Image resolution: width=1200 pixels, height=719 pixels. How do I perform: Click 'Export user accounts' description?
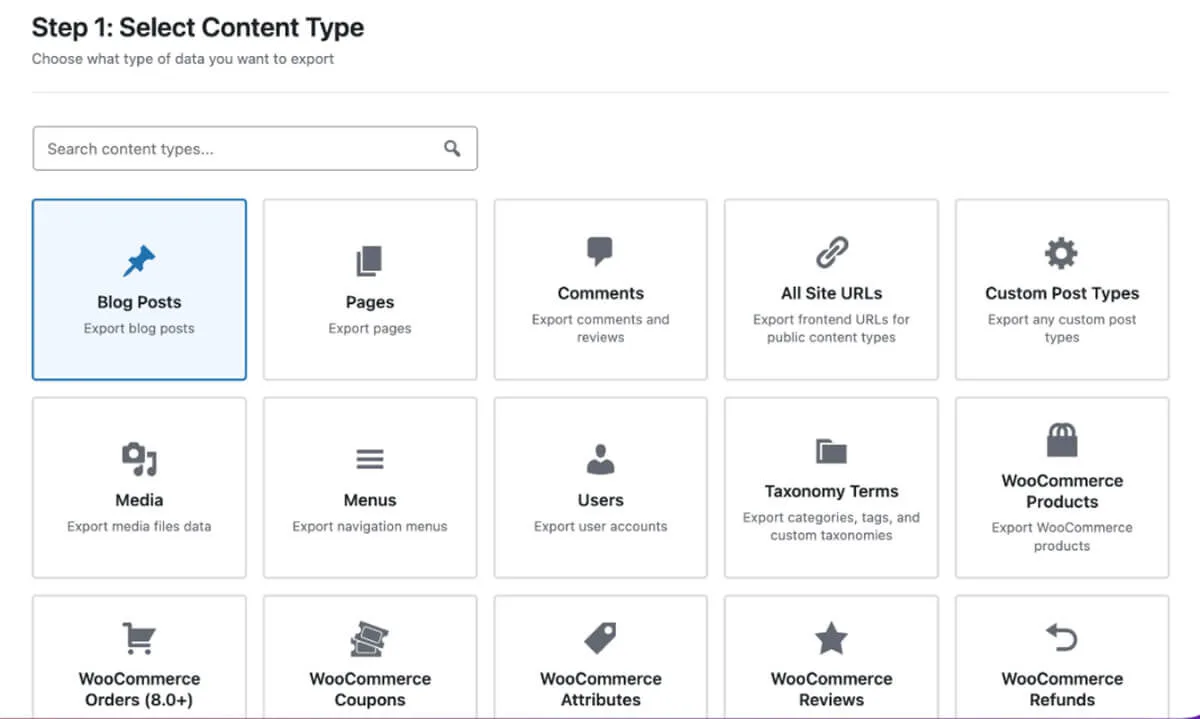(x=600, y=526)
